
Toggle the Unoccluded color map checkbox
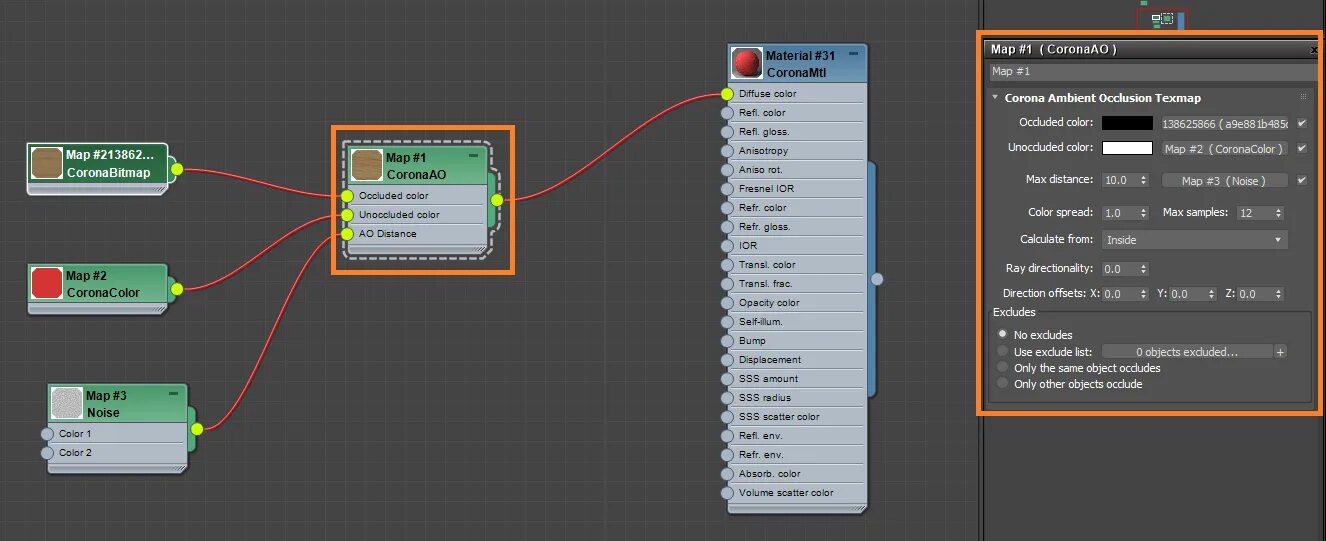click(1301, 148)
